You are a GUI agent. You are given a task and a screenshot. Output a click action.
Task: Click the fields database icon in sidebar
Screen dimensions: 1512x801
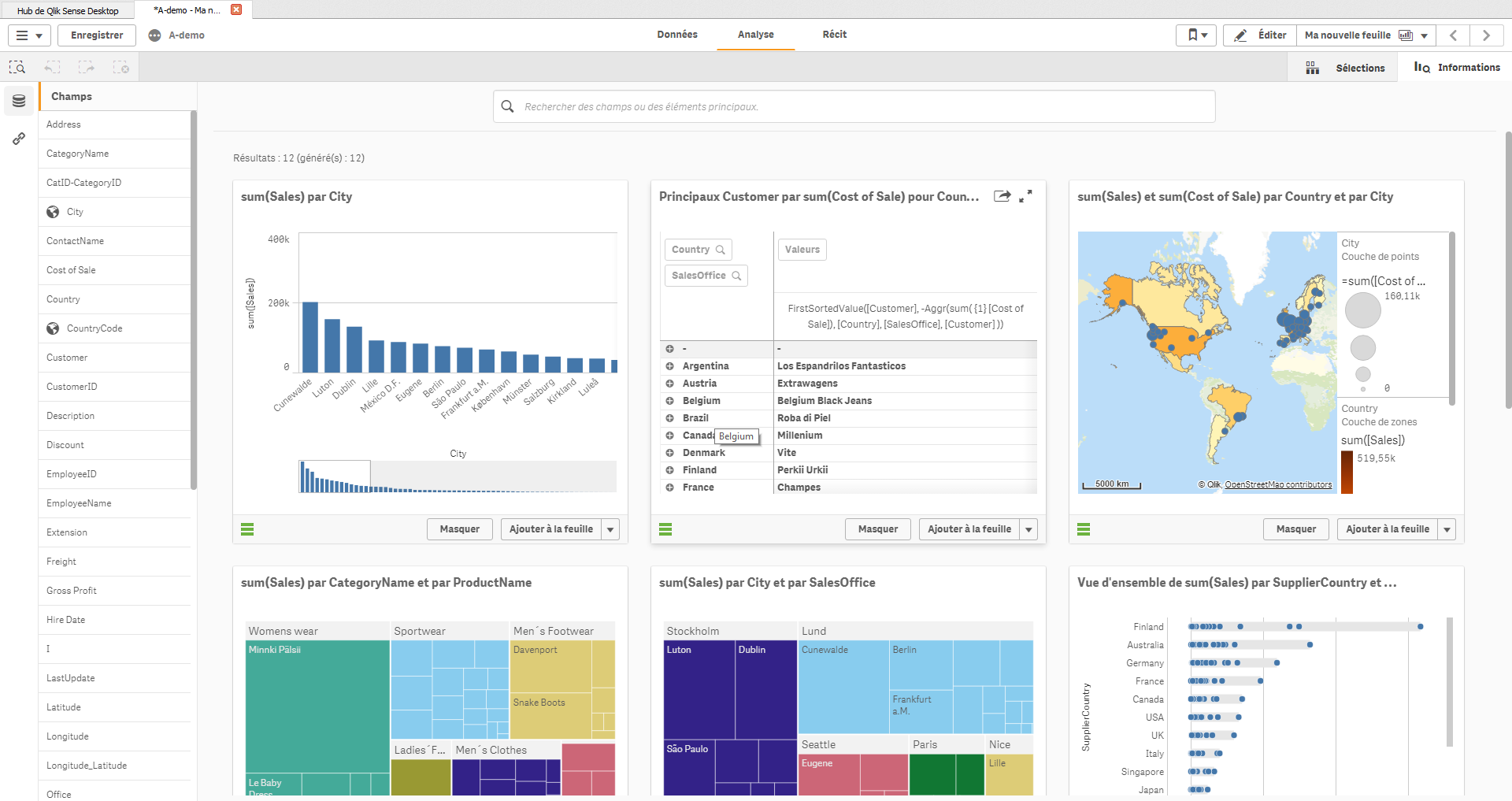point(19,101)
